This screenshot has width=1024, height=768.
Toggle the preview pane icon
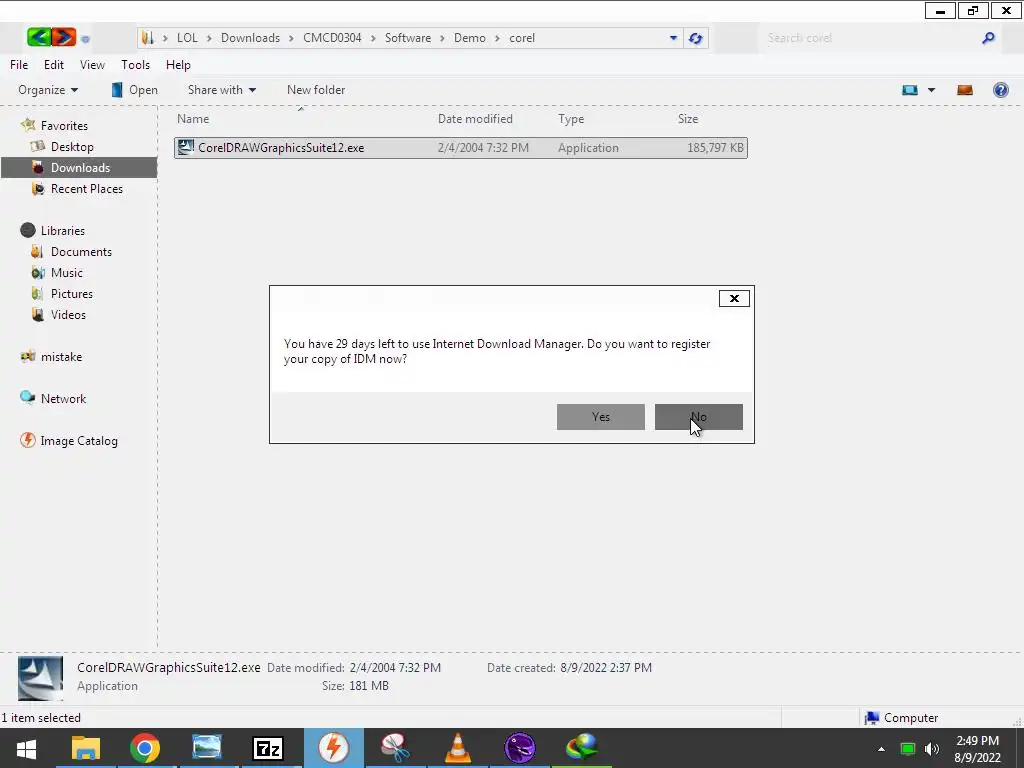[x=965, y=90]
